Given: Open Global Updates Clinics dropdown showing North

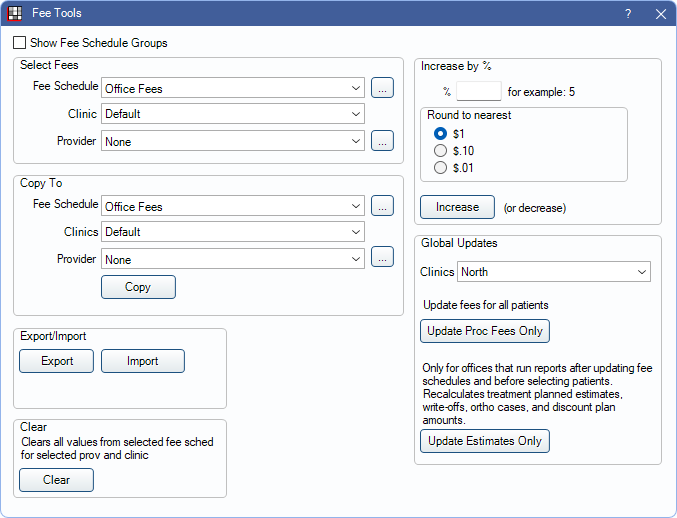Looking at the screenshot, I should [x=554, y=272].
